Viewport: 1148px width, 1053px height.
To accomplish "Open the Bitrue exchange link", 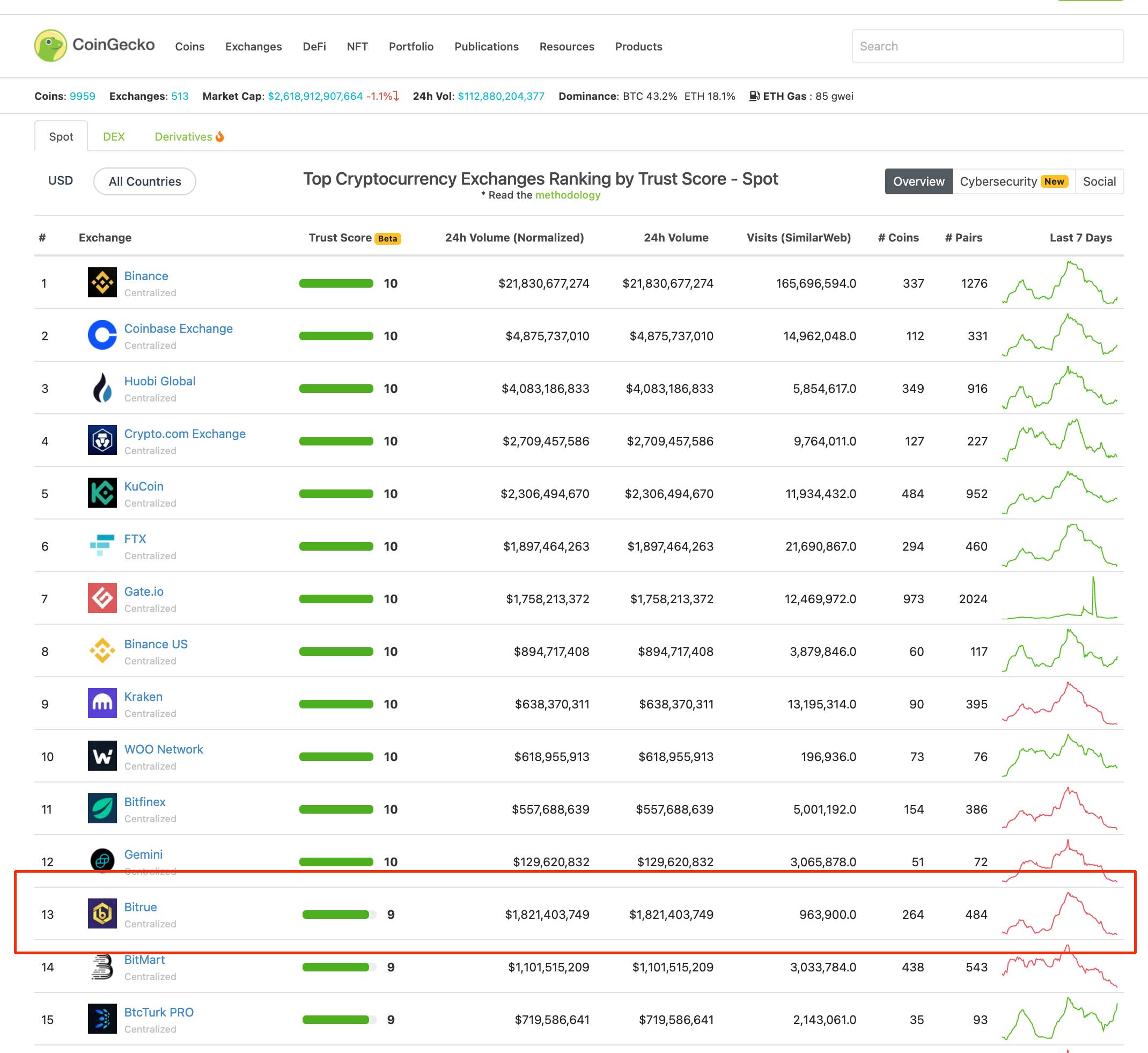I will point(140,907).
